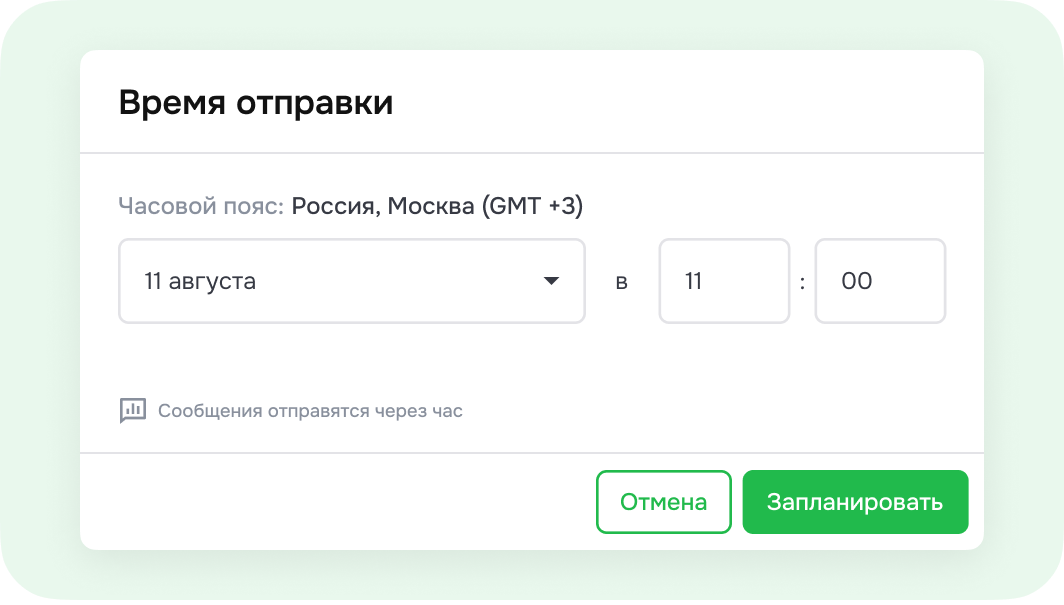Cancel scheduling via the Отмена button
This screenshot has height=605, width=1064.
(x=663, y=501)
